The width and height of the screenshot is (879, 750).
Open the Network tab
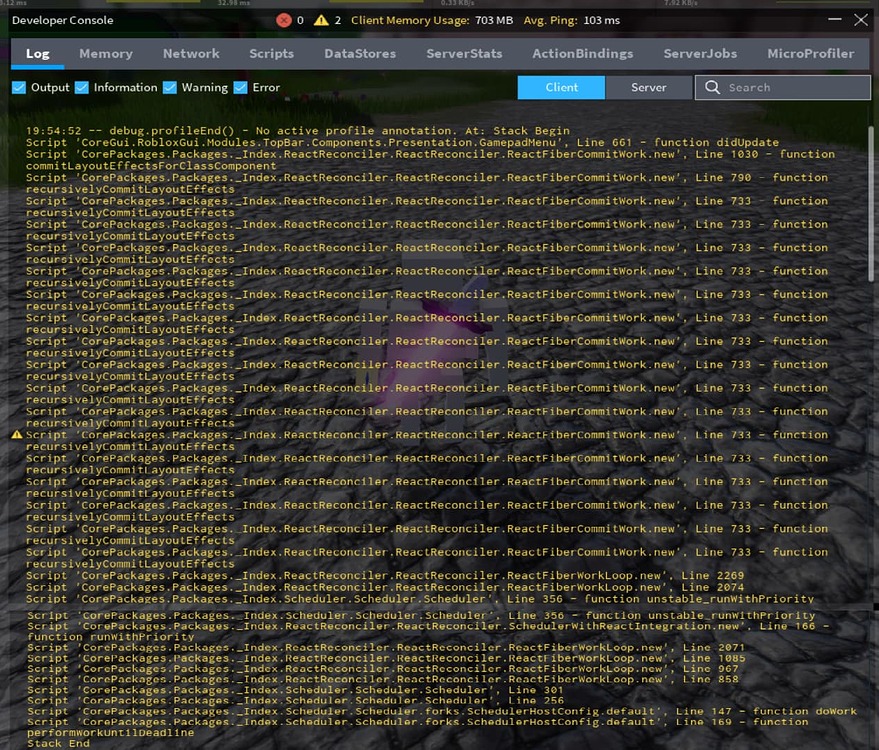(x=191, y=53)
